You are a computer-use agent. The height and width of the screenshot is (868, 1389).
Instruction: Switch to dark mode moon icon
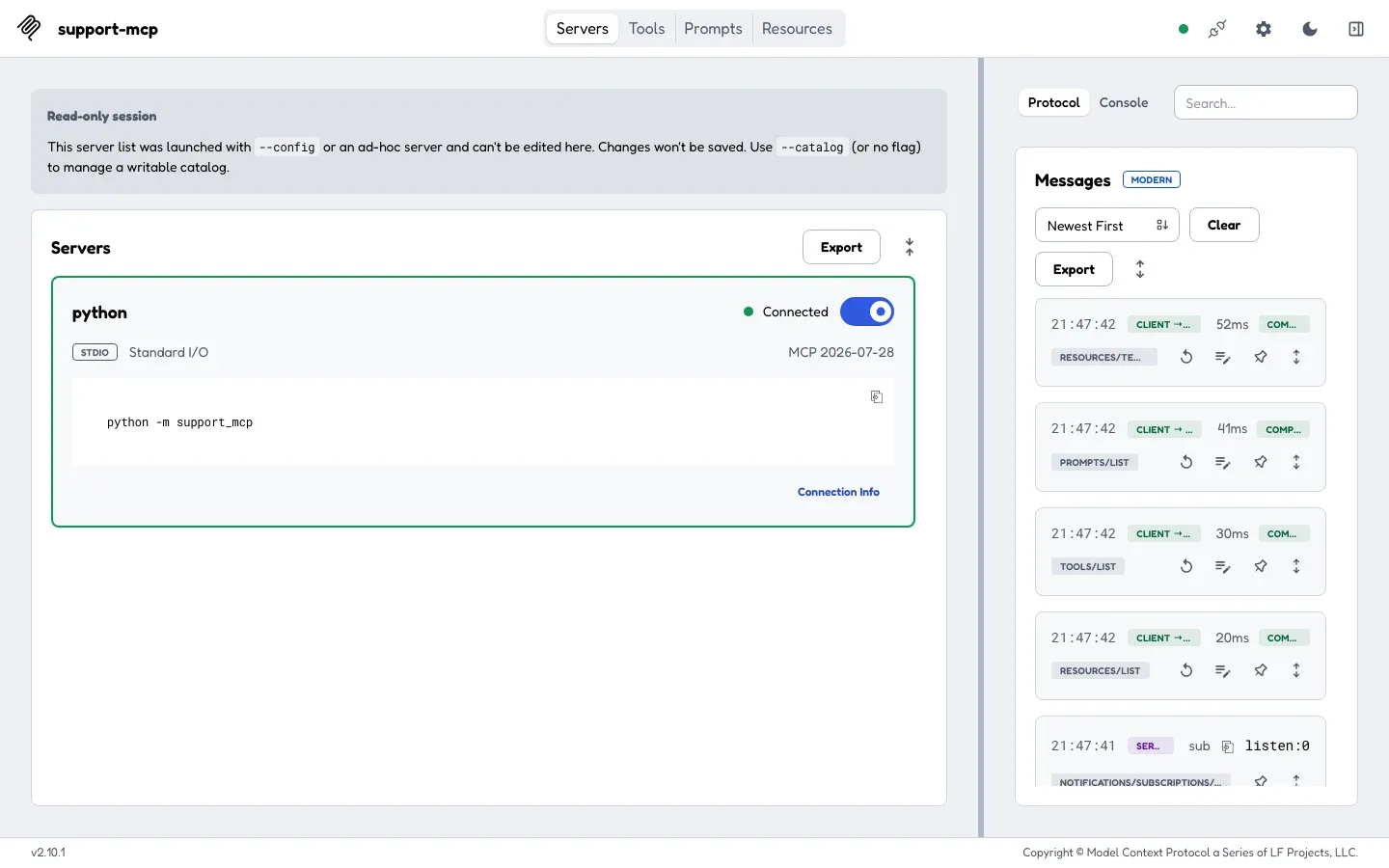pyautogui.click(x=1310, y=29)
